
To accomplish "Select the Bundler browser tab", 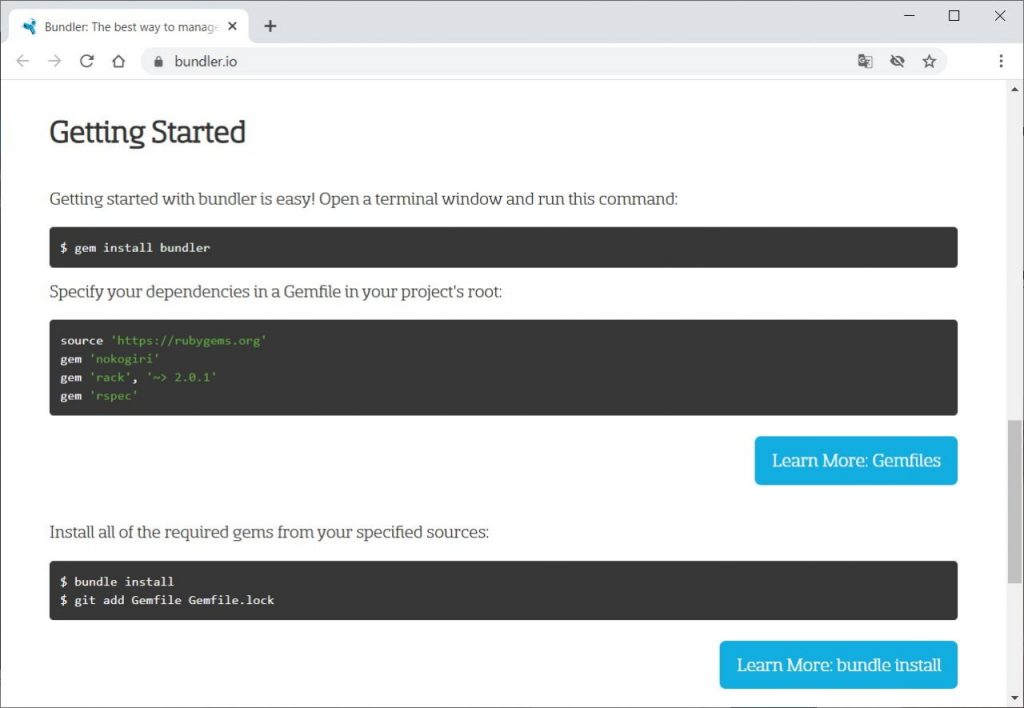I will pyautogui.click(x=130, y=26).
